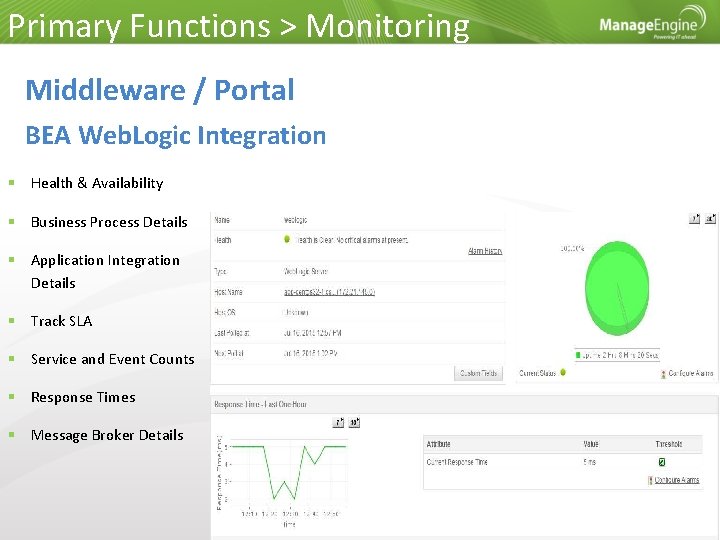Click the Current Status green indicator
The image size is (720, 540).
click(x=563, y=372)
